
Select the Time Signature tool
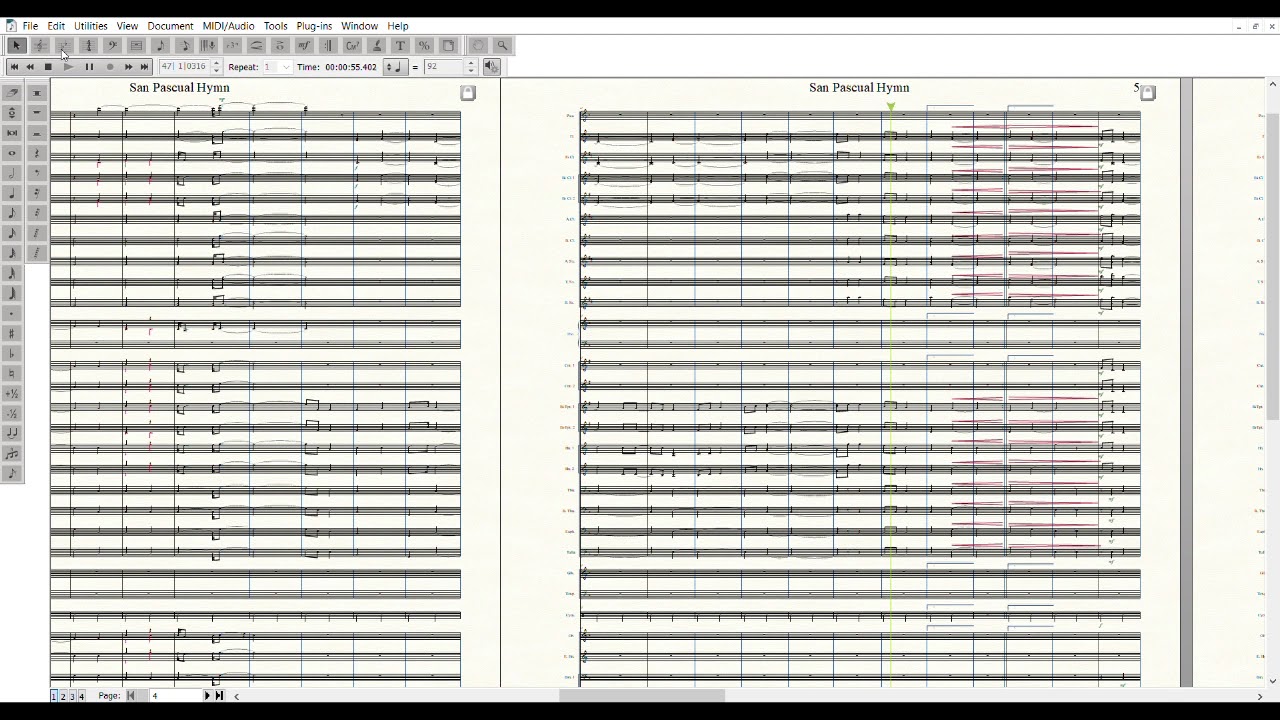click(x=88, y=45)
